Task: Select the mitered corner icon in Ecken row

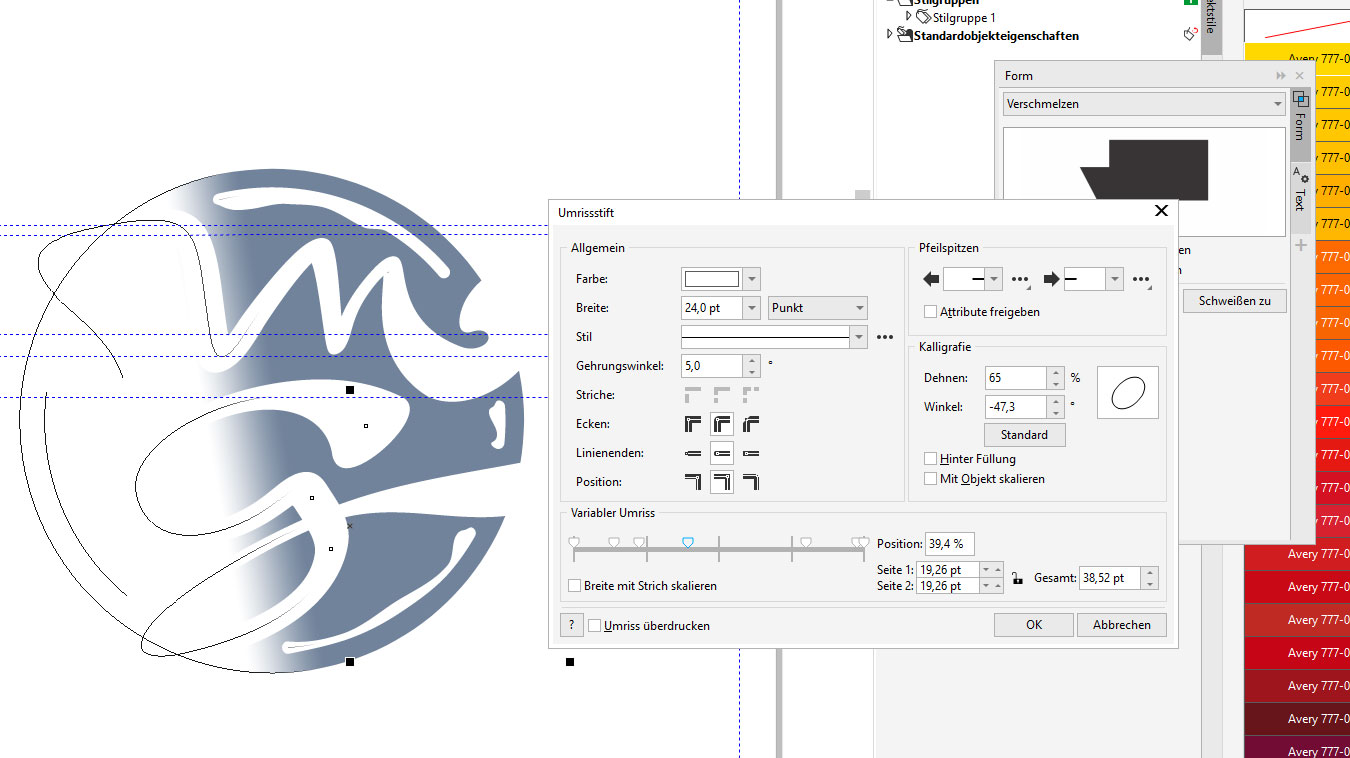Action: click(692, 424)
